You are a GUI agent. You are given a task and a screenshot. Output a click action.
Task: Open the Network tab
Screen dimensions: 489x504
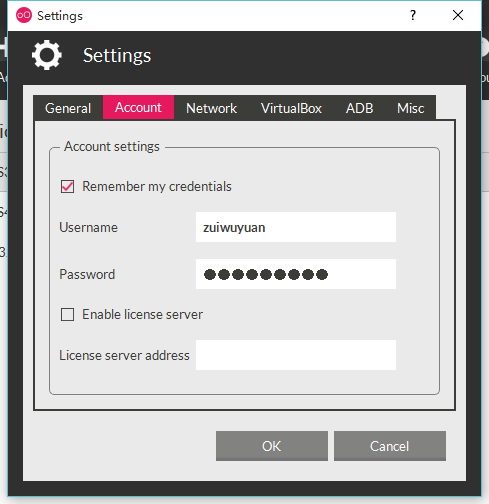pyautogui.click(x=211, y=108)
